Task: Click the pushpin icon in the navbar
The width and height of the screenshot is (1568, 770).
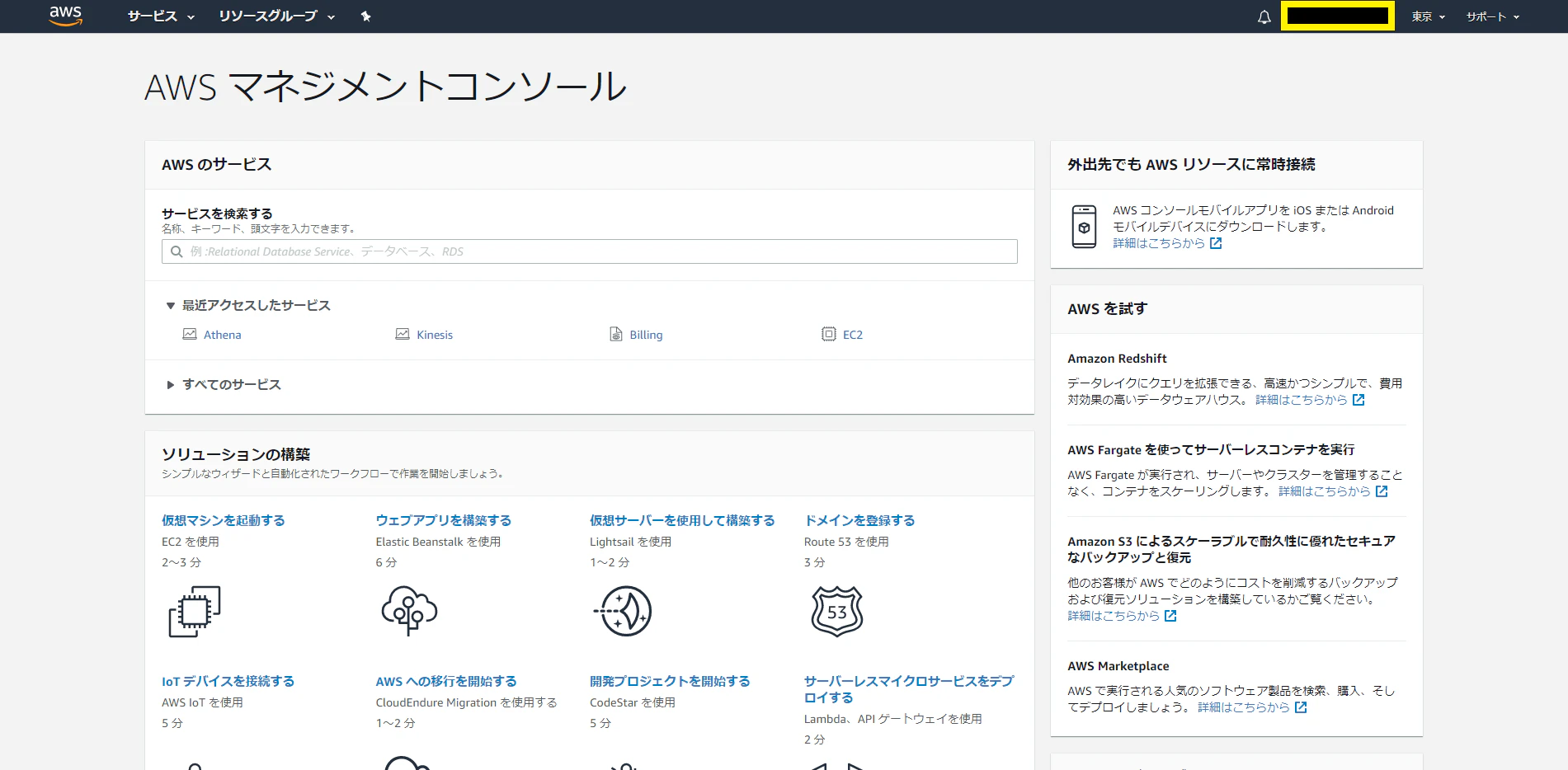Action: tap(365, 16)
